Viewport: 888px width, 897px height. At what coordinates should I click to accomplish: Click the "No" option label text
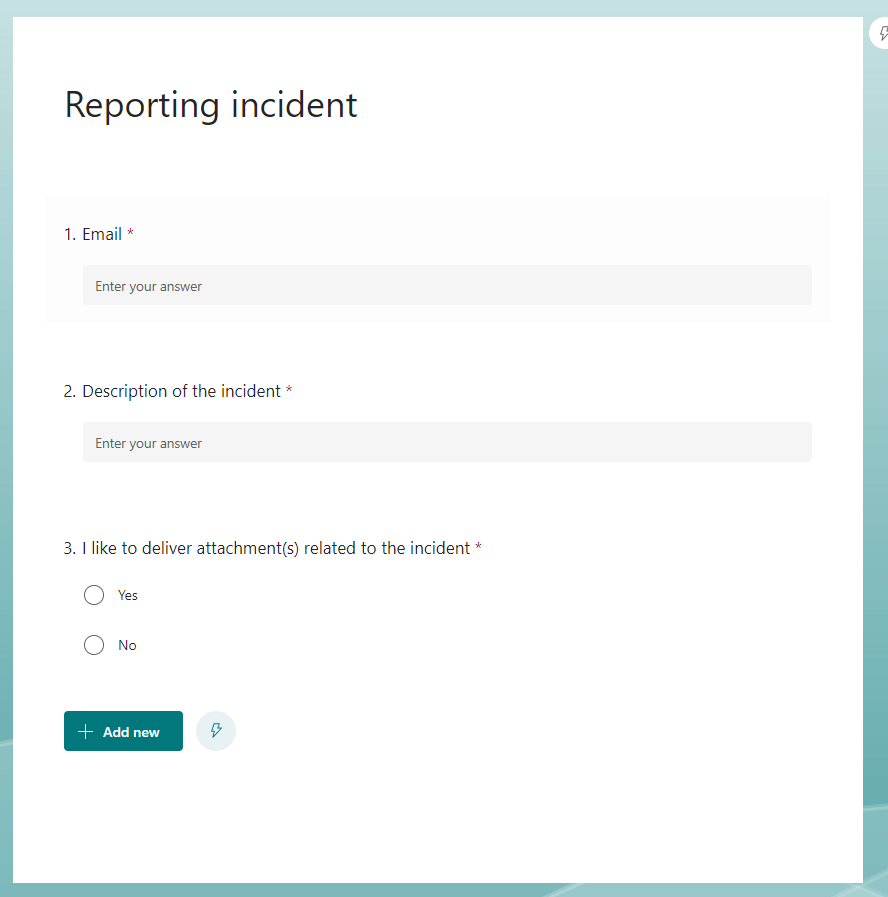click(127, 645)
